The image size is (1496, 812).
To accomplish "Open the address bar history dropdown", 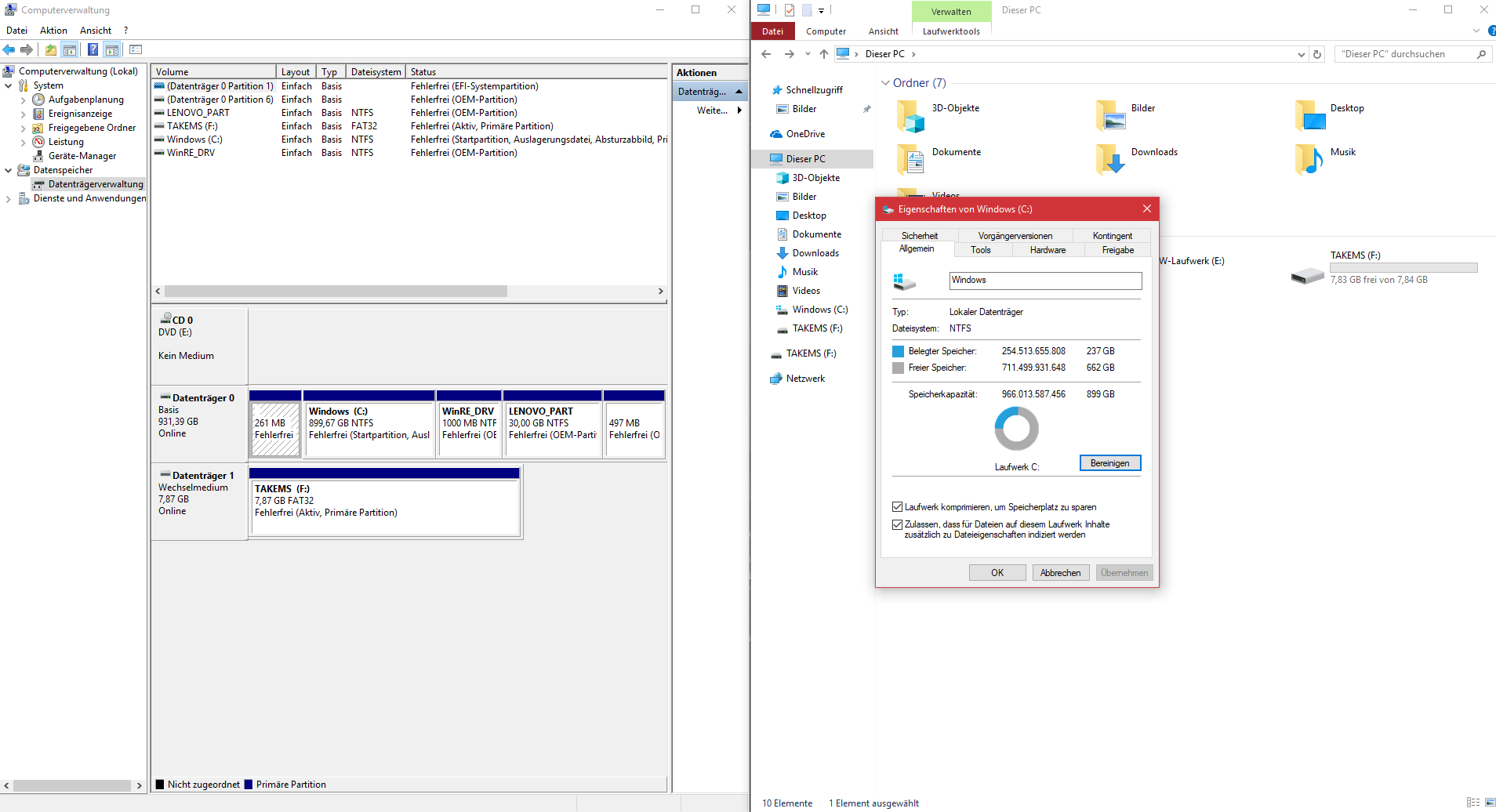I will [x=1302, y=54].
